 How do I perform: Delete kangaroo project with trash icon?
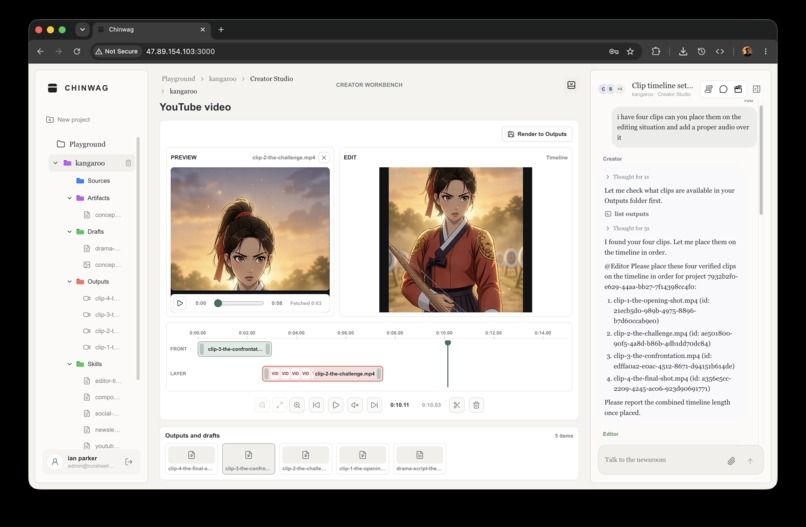click(128, 163)
